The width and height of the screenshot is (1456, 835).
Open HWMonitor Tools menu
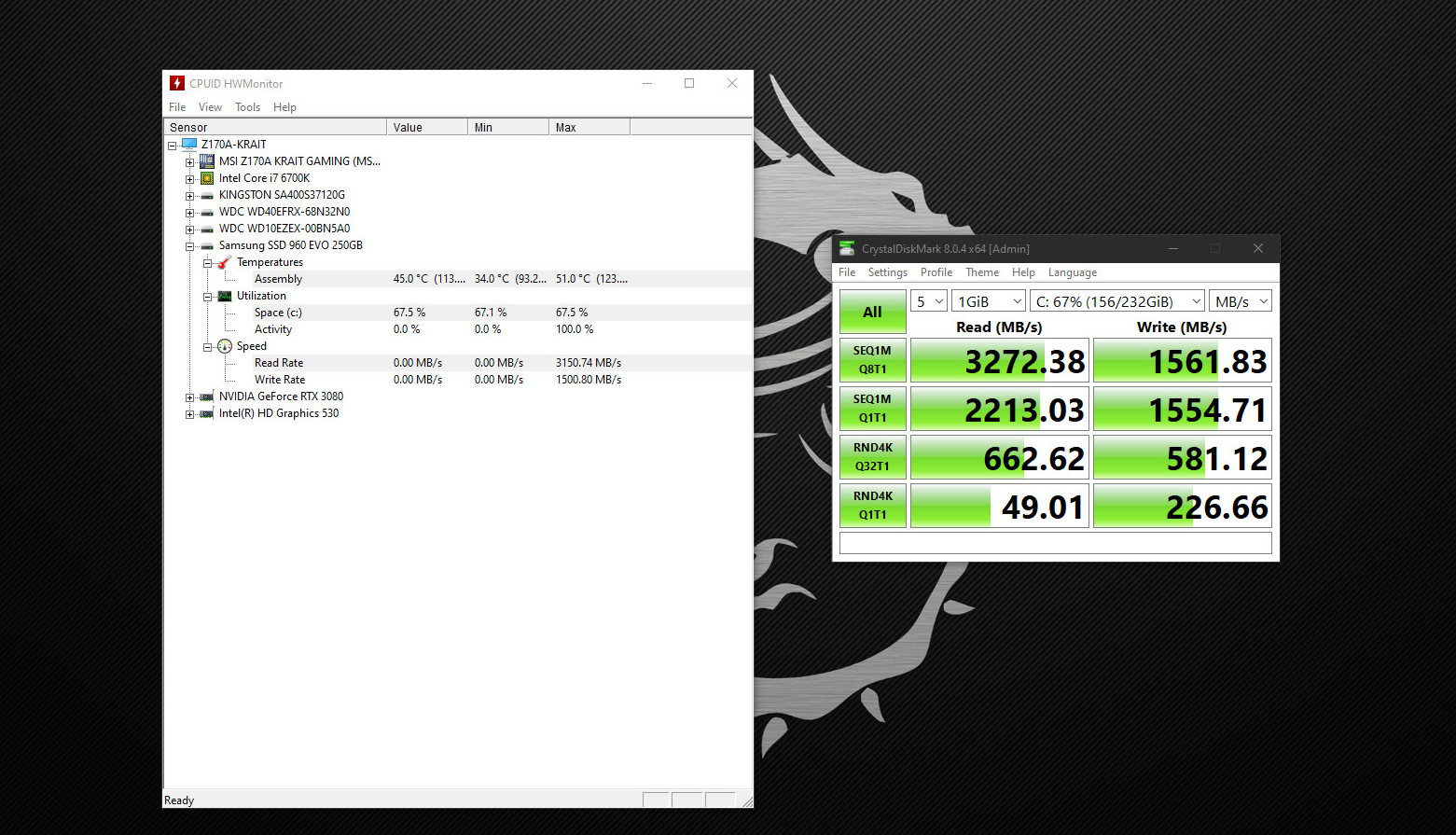coord(247,107)
